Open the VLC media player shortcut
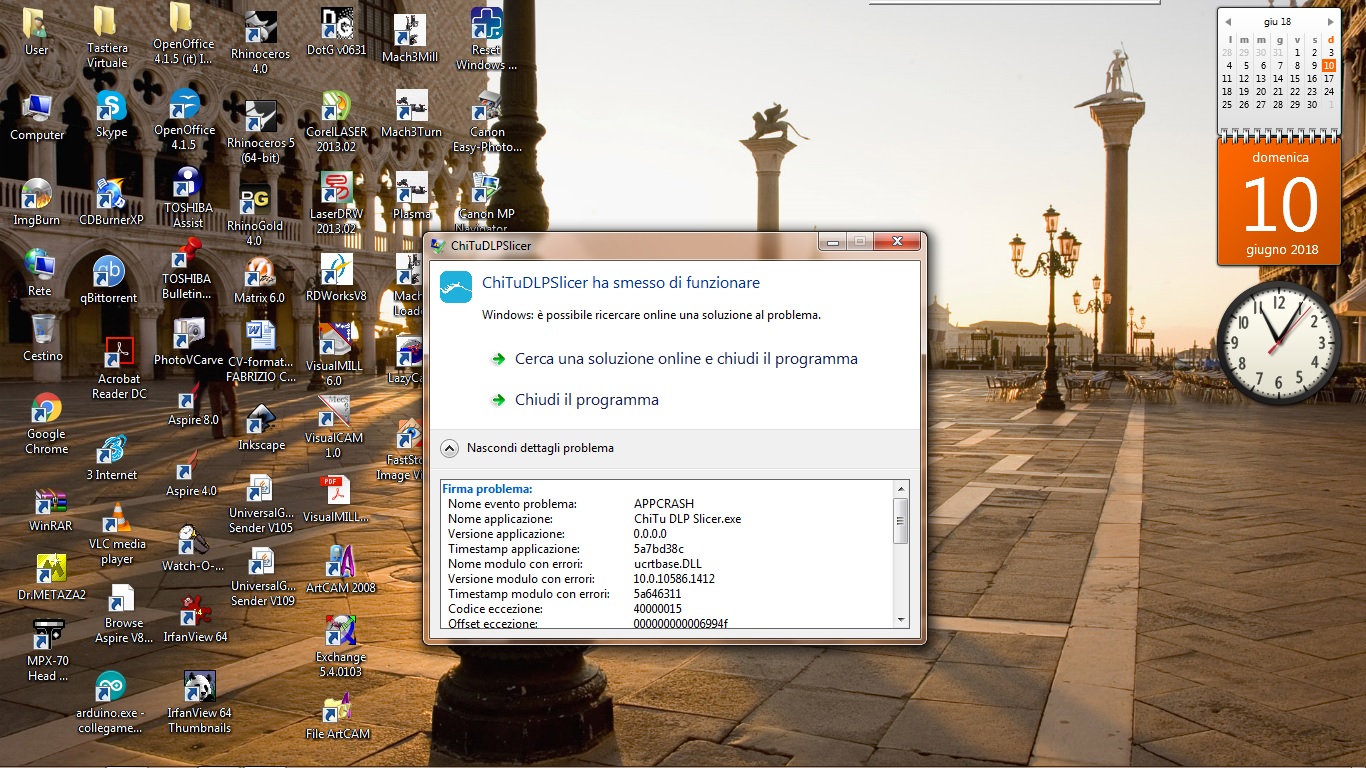Image resolution: width=1366 pixels, height=768 pixels. [118, 520]
